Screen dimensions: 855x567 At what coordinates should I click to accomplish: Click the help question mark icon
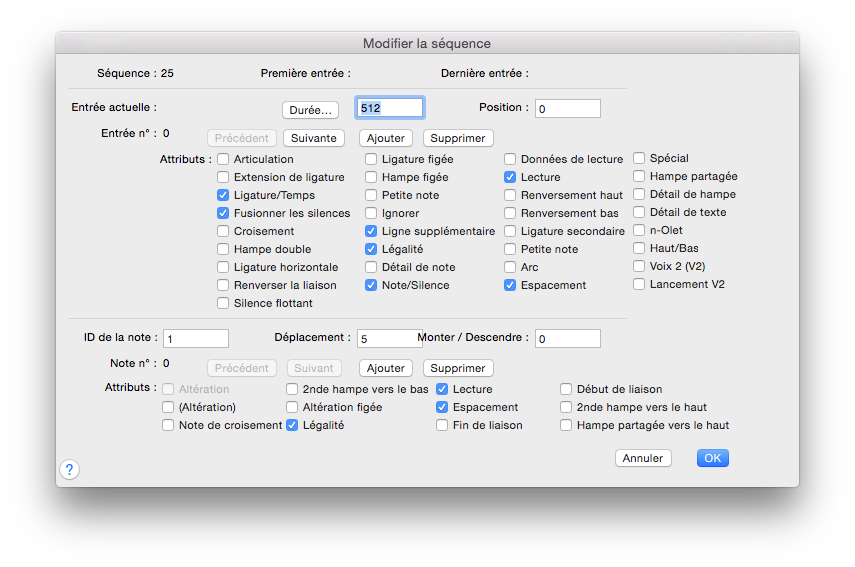point(69,469)
